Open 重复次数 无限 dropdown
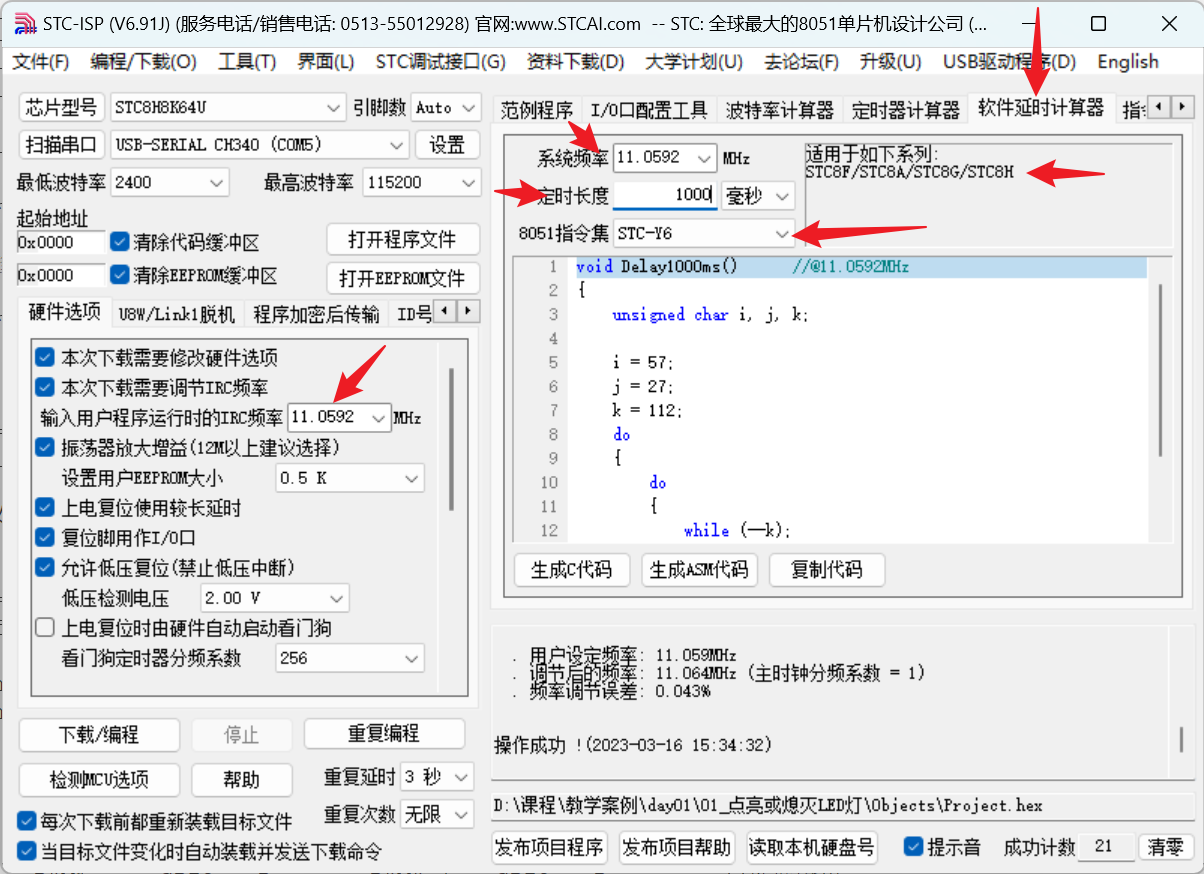The height and width of the screenshot is (874, 1204). (437, 815)
